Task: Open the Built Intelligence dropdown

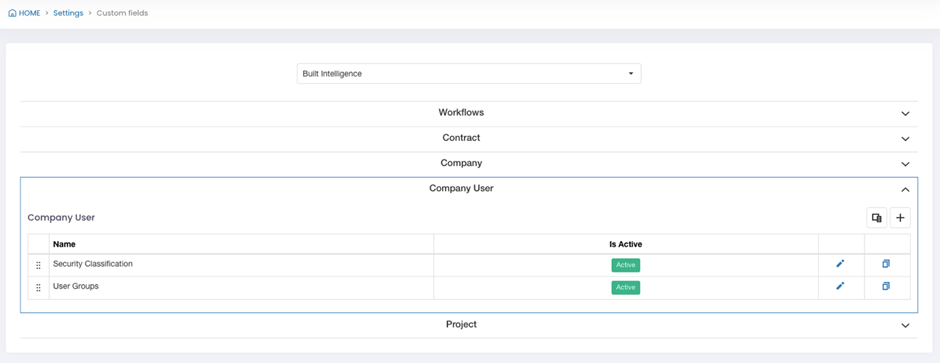Action: click(469, 74)
